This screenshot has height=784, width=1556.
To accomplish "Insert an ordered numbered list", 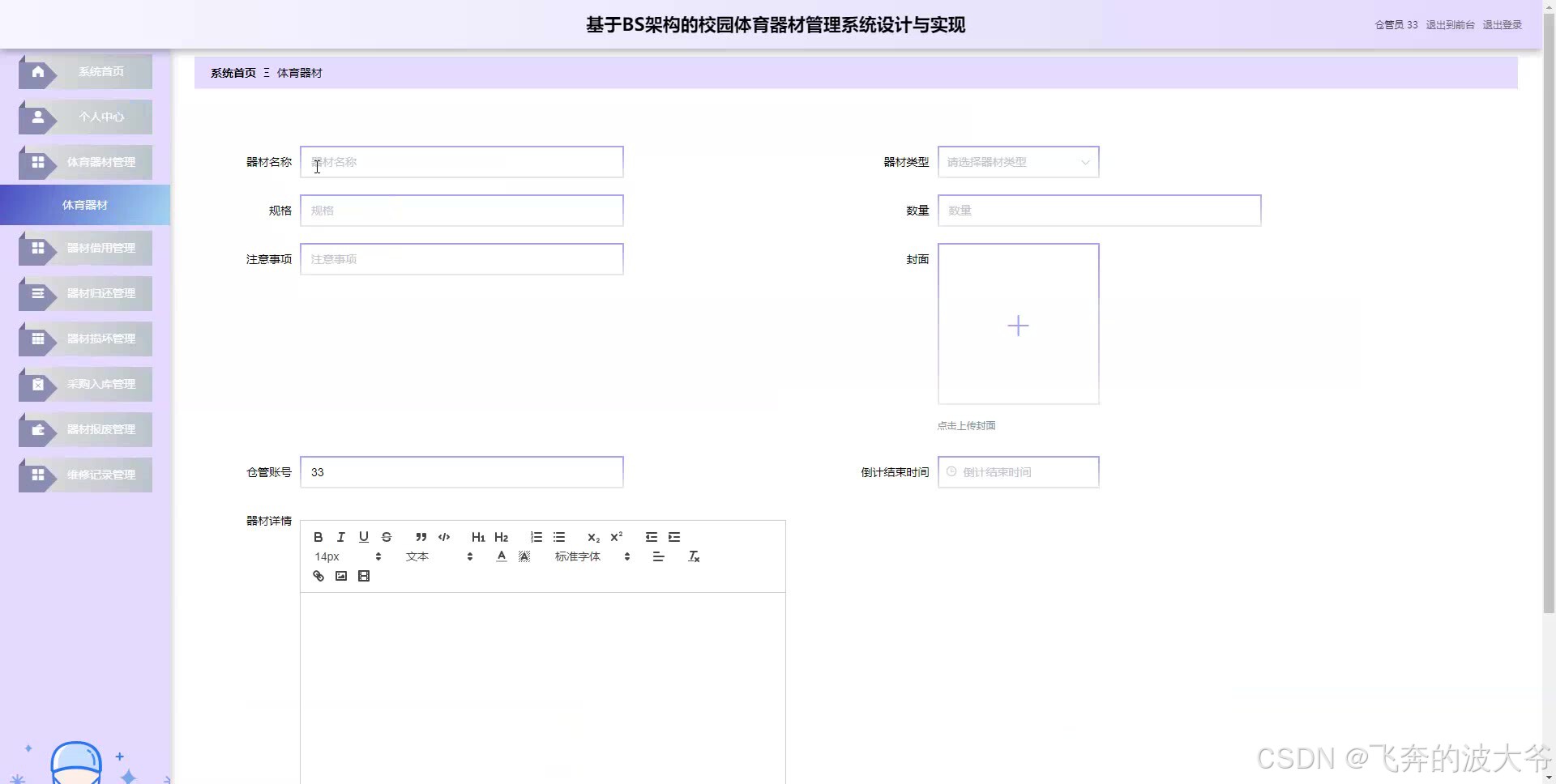I will 536,537.
